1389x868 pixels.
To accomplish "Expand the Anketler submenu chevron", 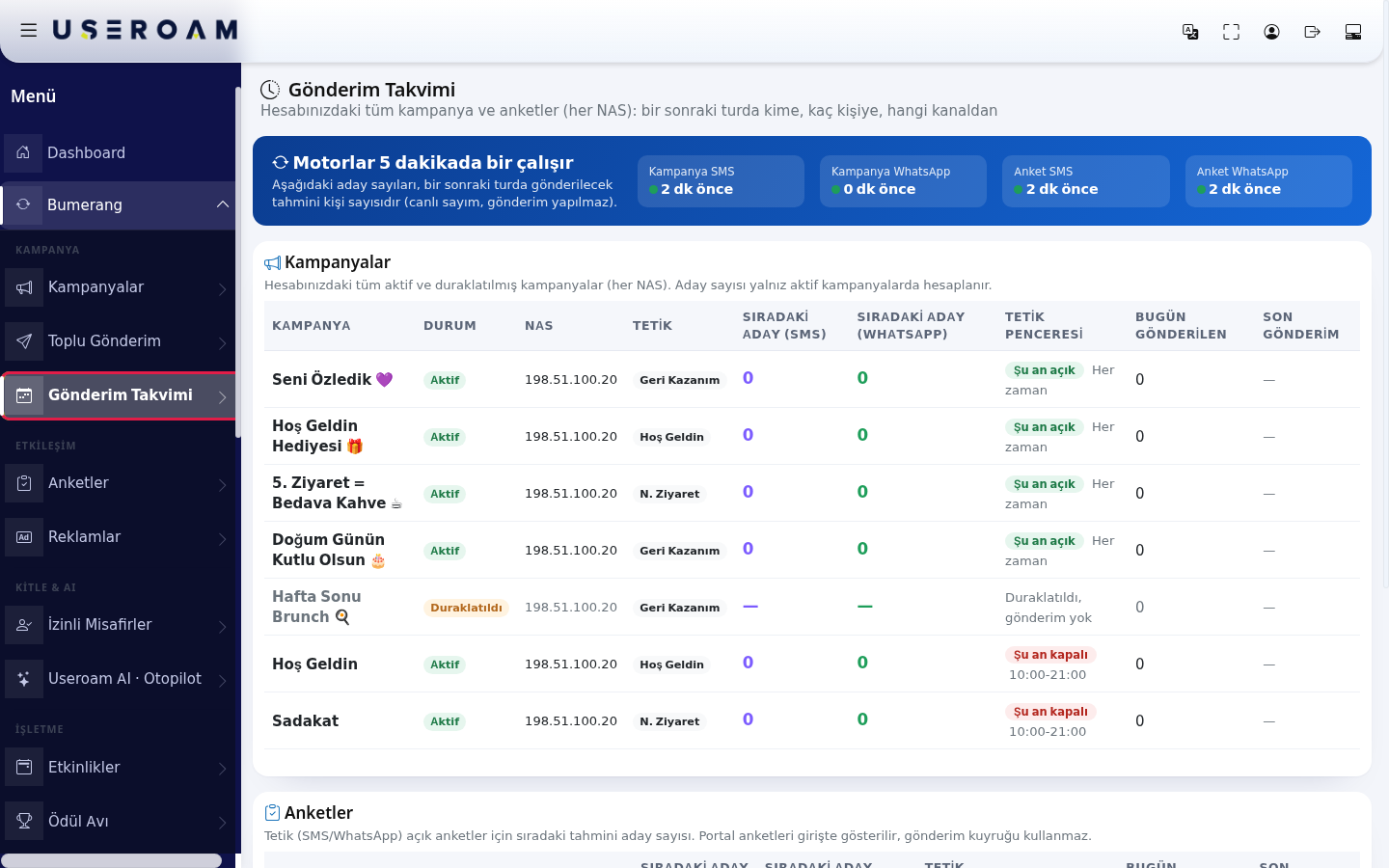I will coord(223,484).
